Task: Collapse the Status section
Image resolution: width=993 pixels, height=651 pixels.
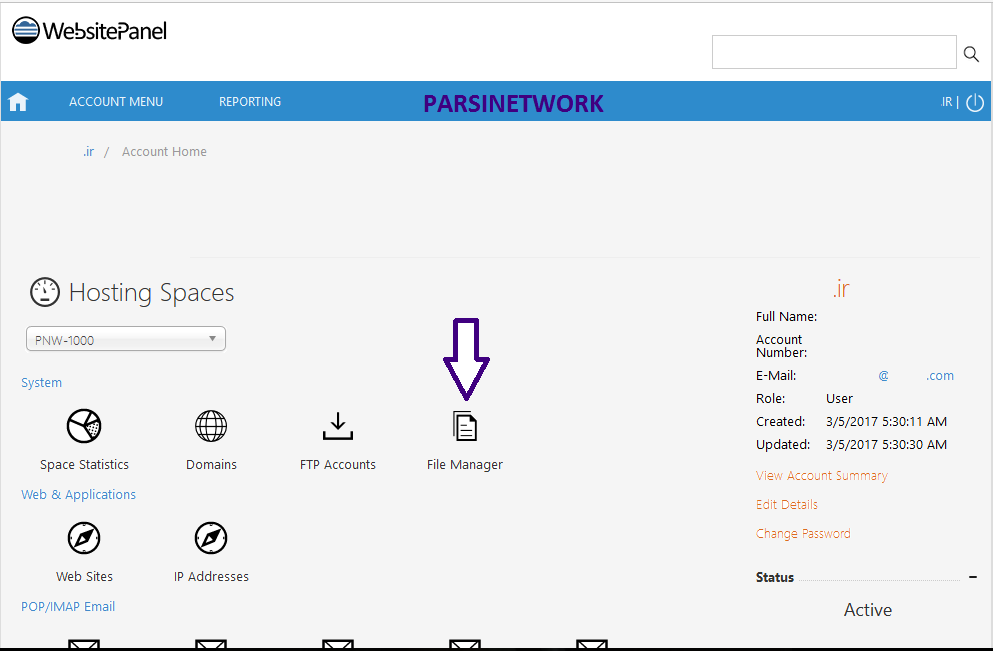Action: [973, 577]
